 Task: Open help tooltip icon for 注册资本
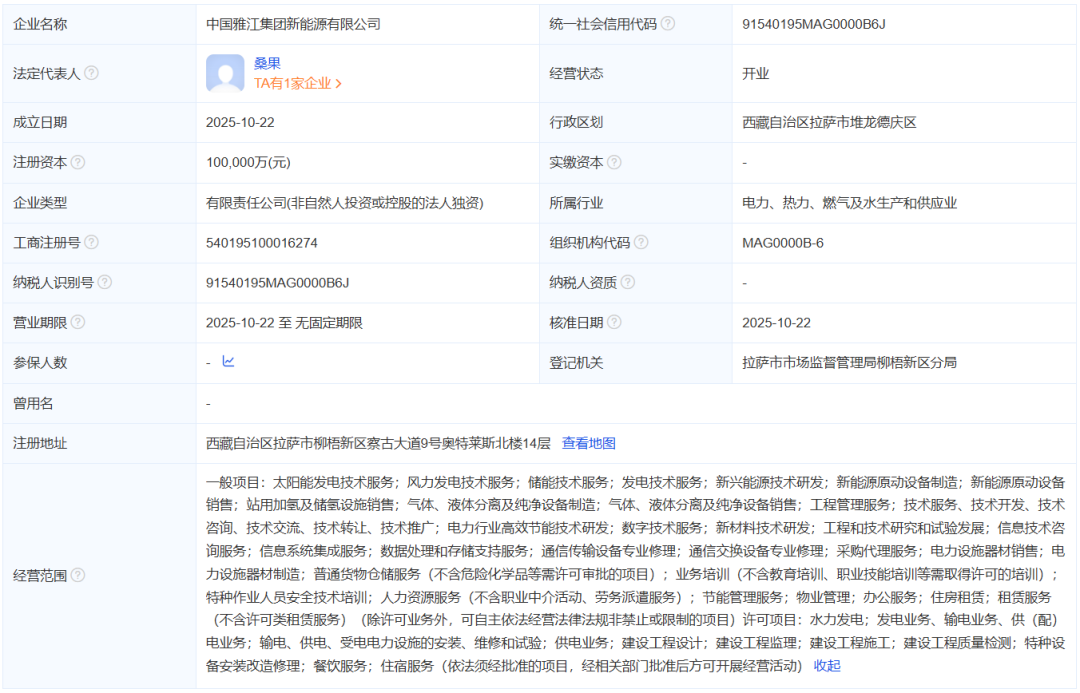(x=78, y=162)
